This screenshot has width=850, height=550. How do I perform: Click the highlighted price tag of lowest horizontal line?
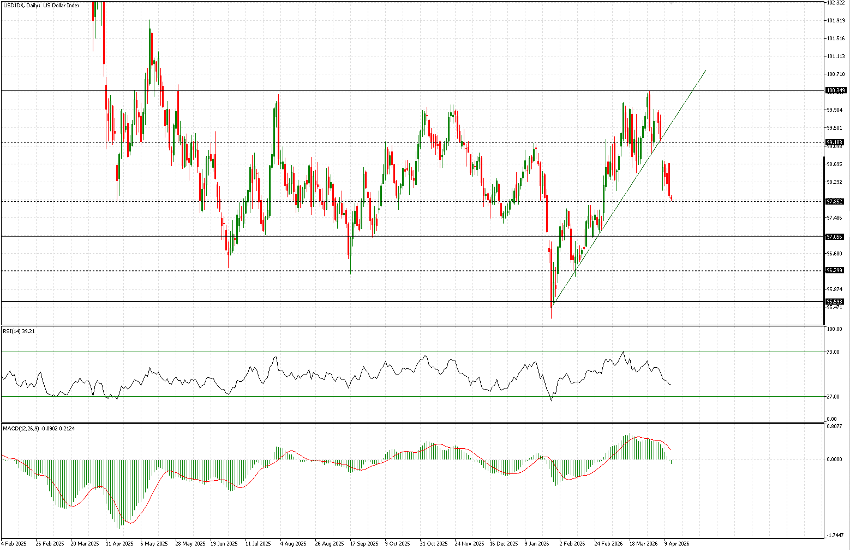(x=835, y=301)
